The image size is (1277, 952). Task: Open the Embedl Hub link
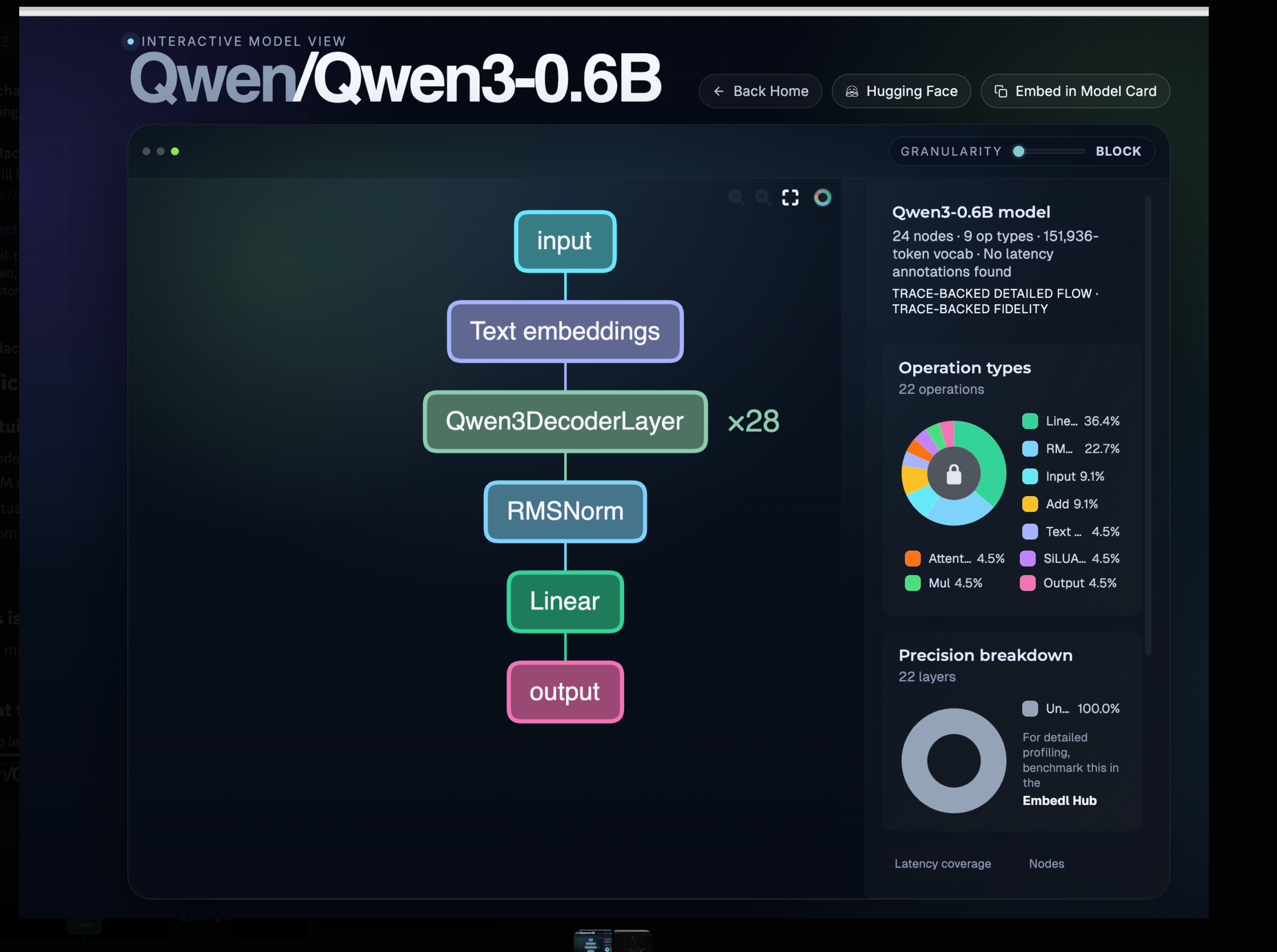pos(1059,800)
